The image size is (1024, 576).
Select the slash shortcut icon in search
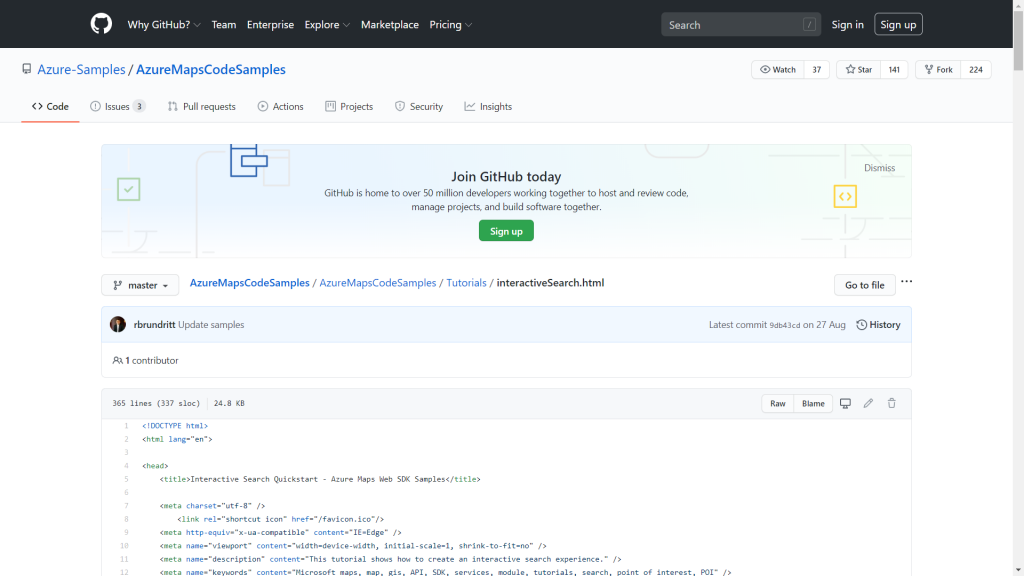click(809, 25)
